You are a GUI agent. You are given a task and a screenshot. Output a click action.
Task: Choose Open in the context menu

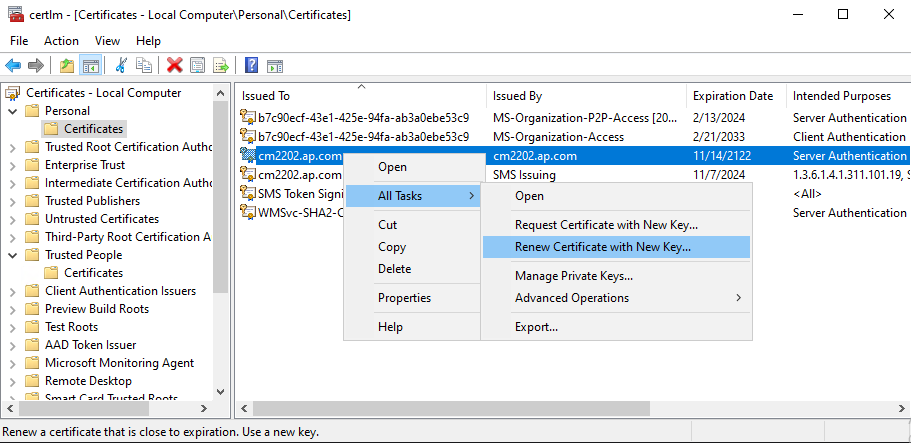412,167
